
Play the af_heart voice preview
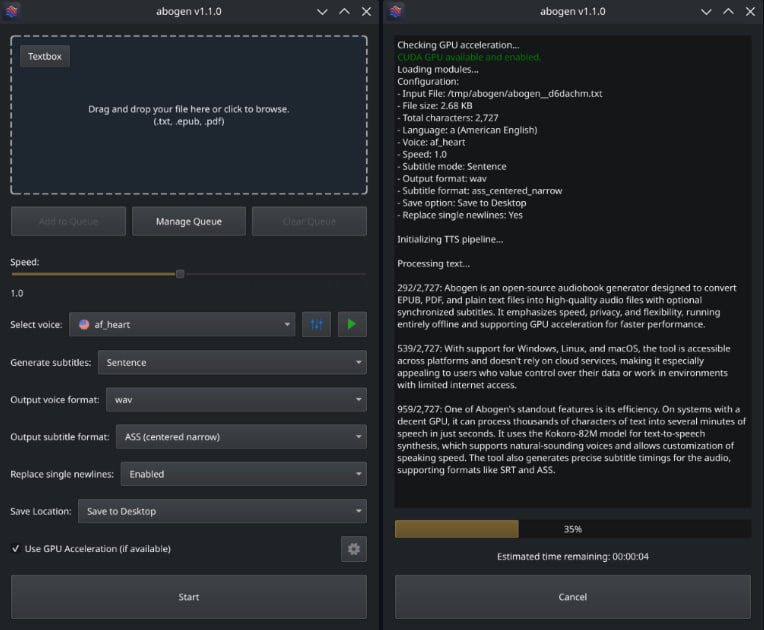(352, 325)
